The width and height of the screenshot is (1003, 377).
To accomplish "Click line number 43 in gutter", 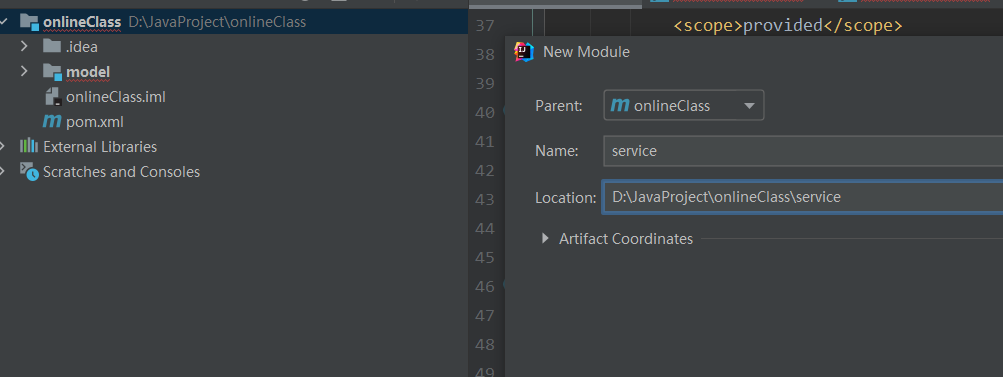I will [x=486, y=200].
